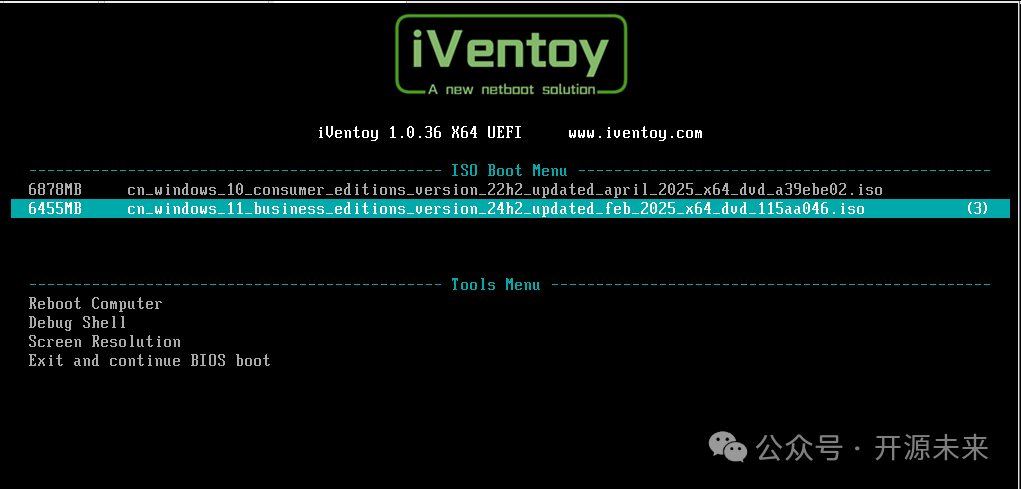1021x489 pixels.
Task: Click the Tools Menu heading
Action: 496,285
